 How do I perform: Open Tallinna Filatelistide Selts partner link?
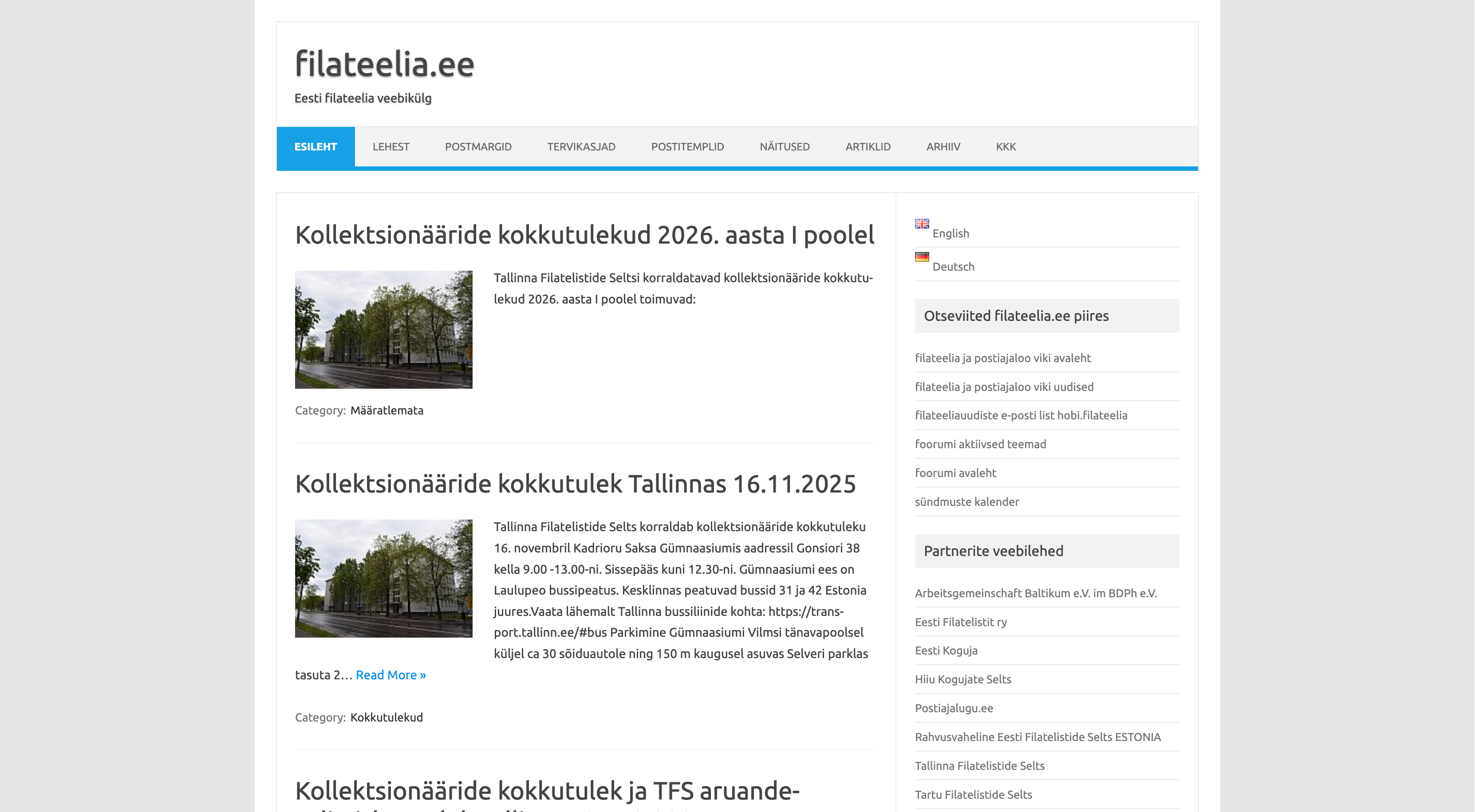pos(979,765)
